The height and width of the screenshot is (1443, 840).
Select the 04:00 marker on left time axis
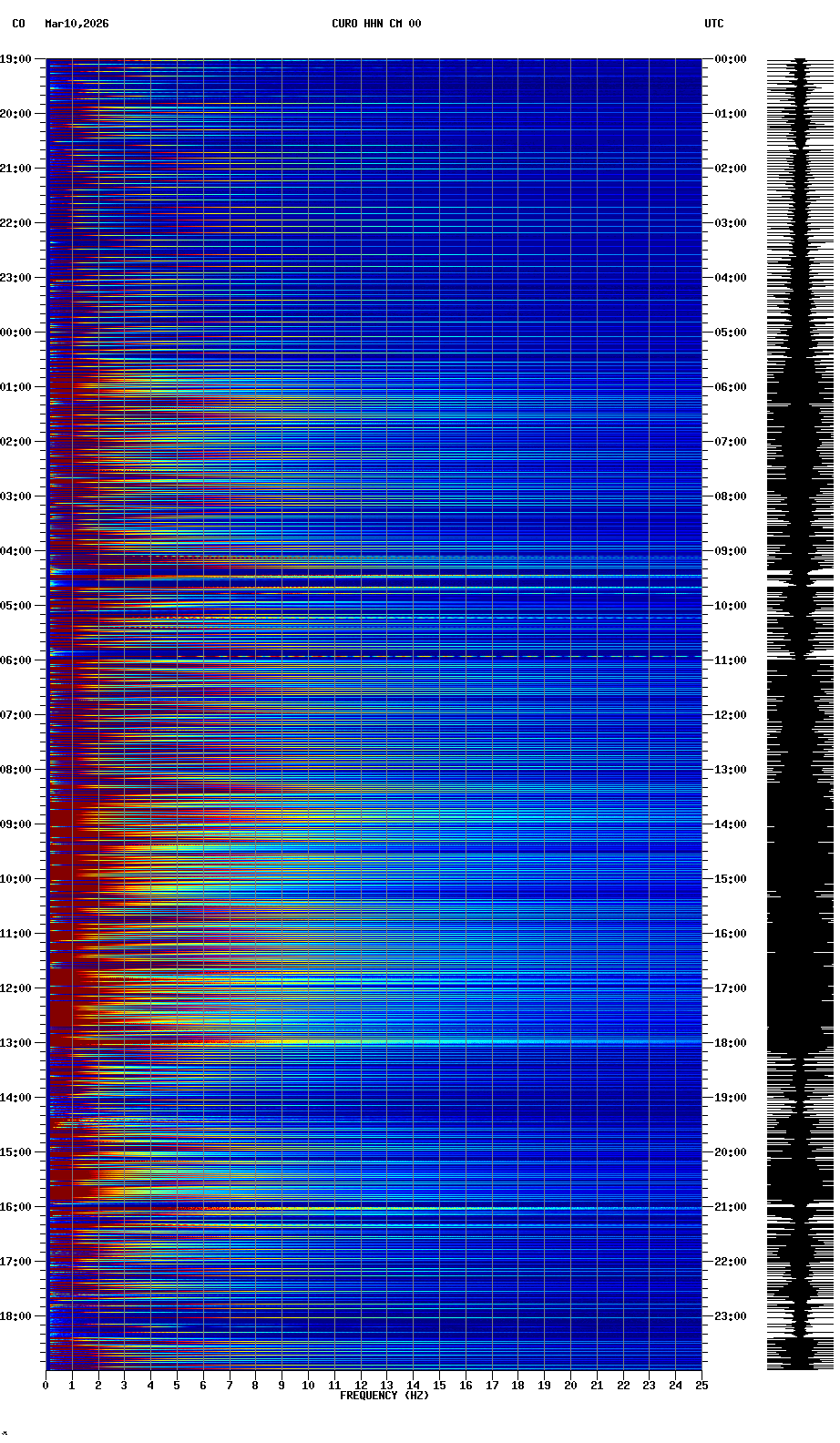pos(15,551)
